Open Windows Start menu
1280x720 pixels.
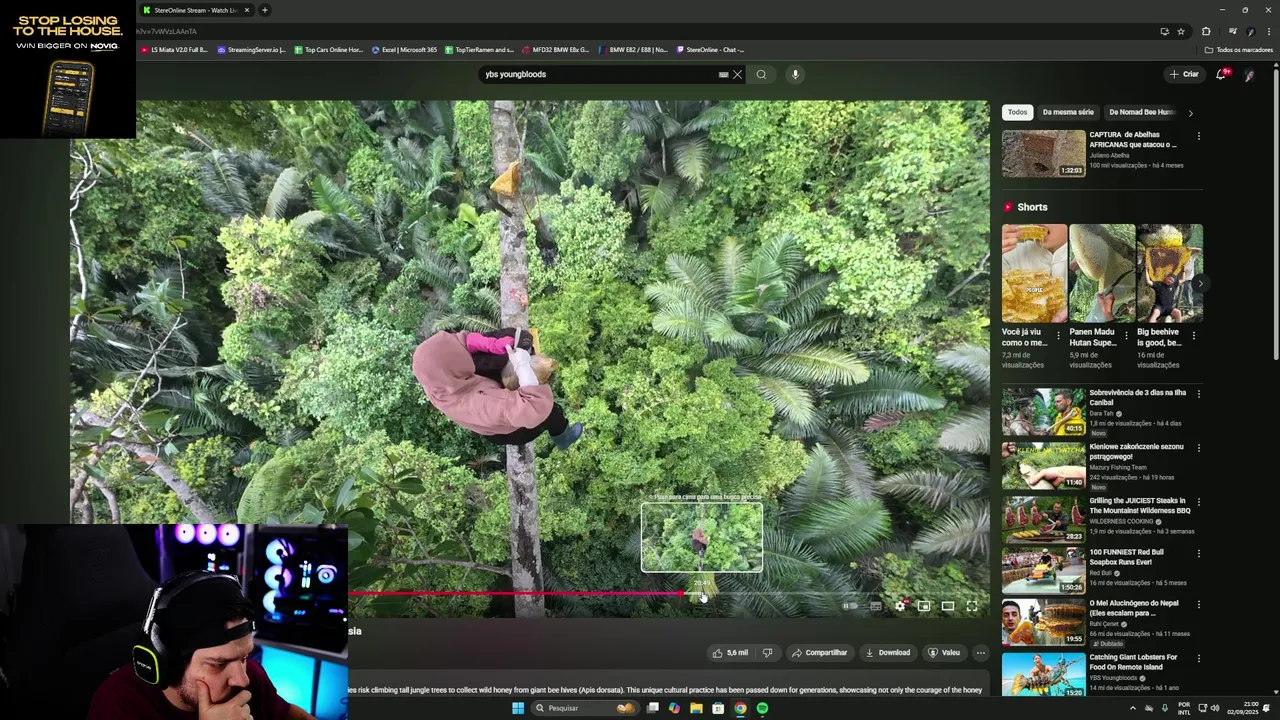click(518, 708)
